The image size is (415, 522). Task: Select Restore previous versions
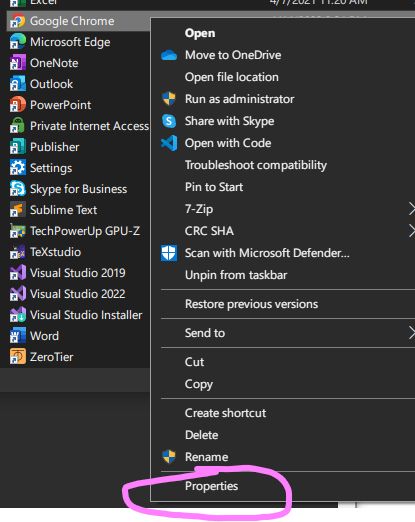(x=251, y=304)
